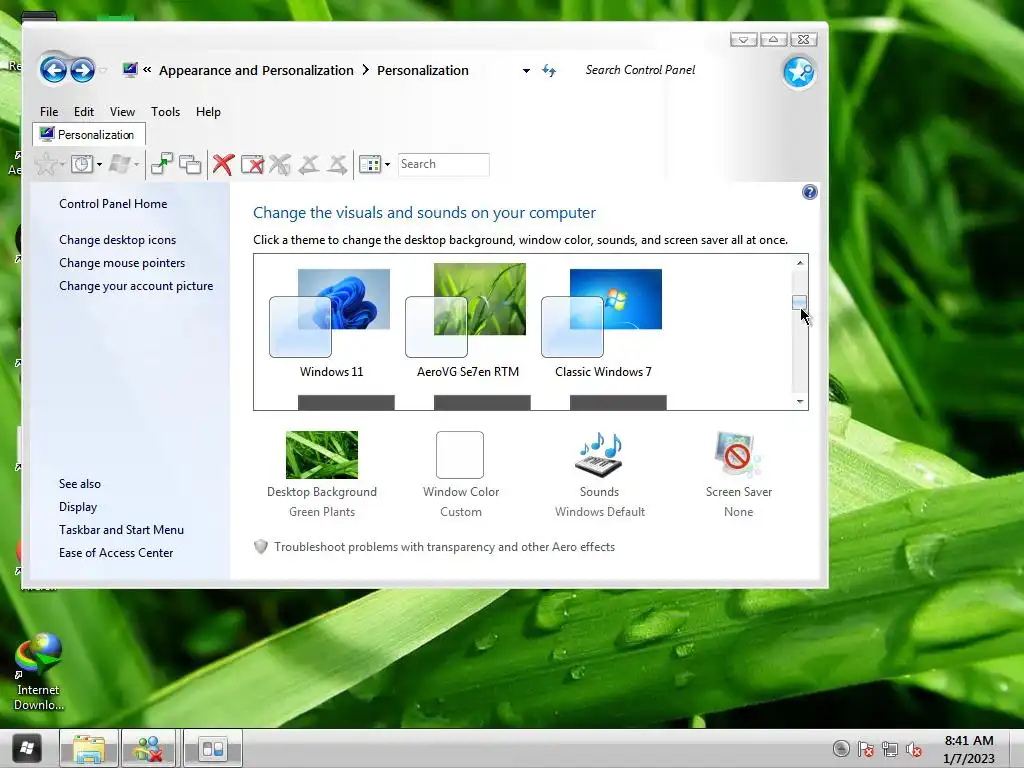Open Ease of Access Center link
The image size is (1024, 768).
[x=116, y=552]
